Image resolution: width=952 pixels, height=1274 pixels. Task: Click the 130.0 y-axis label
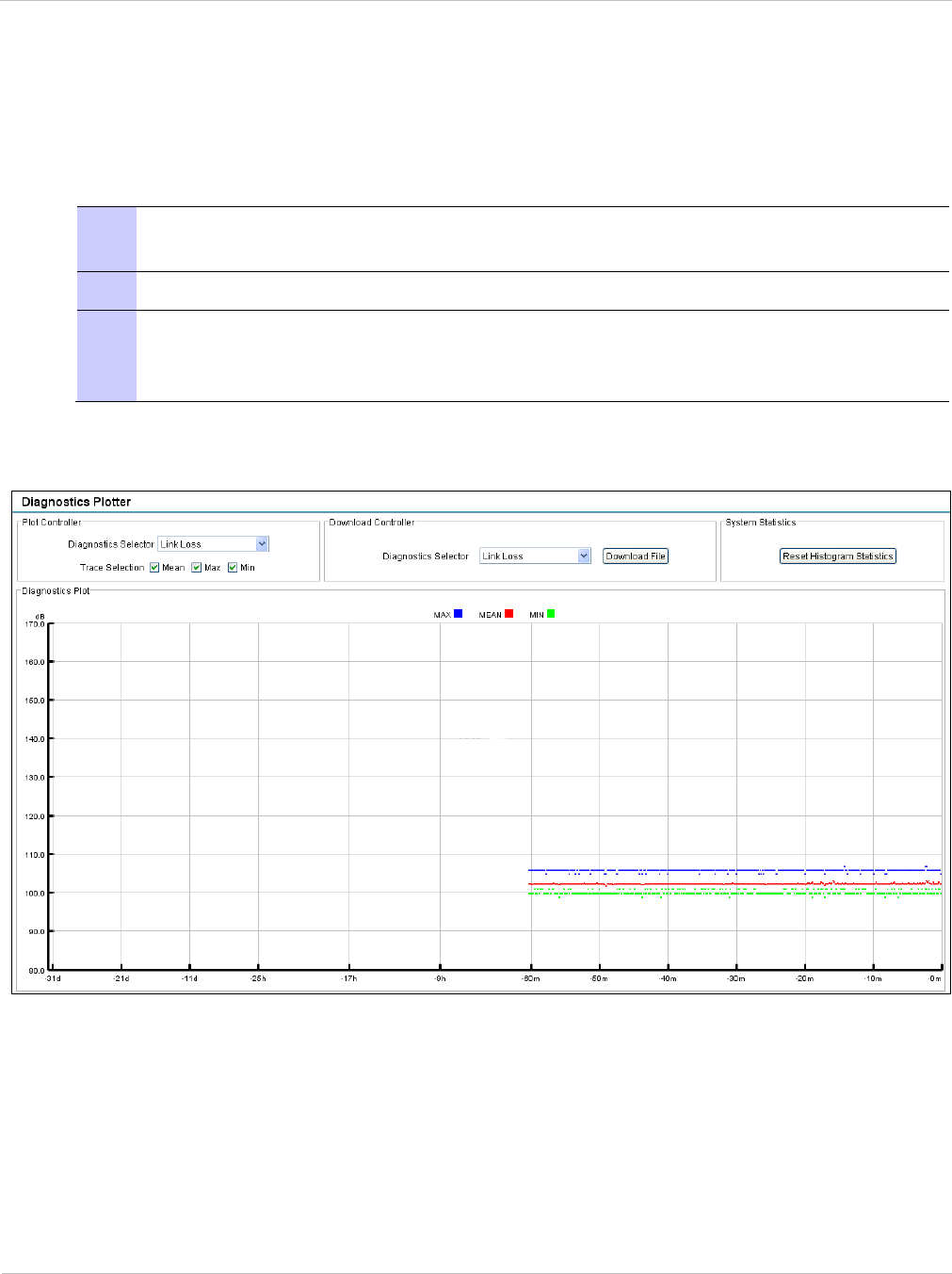35,778
